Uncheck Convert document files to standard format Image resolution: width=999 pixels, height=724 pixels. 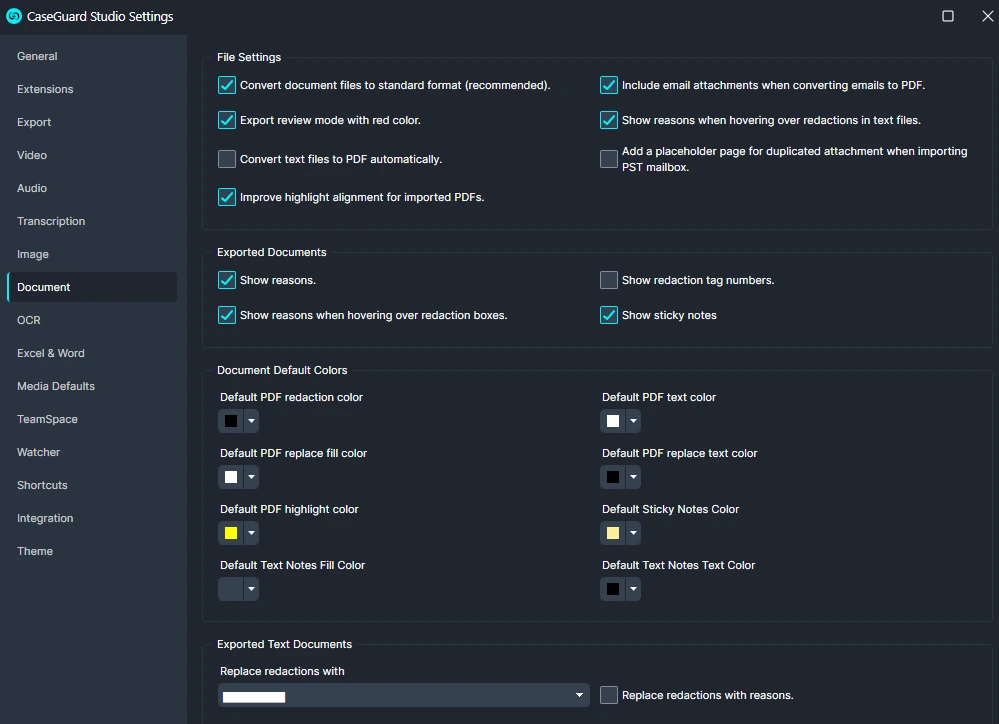tap(227, 85)
